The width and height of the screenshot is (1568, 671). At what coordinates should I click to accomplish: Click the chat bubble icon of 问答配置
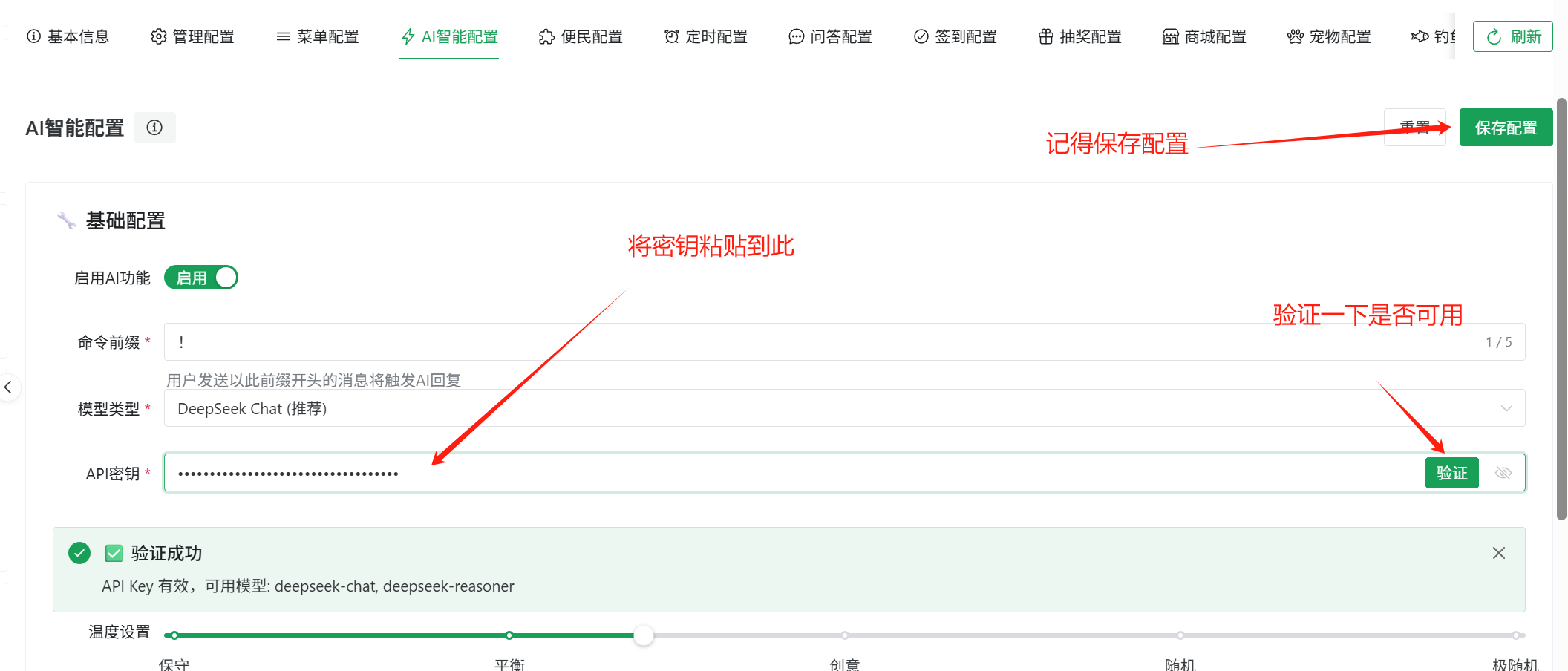coord(796,36)
